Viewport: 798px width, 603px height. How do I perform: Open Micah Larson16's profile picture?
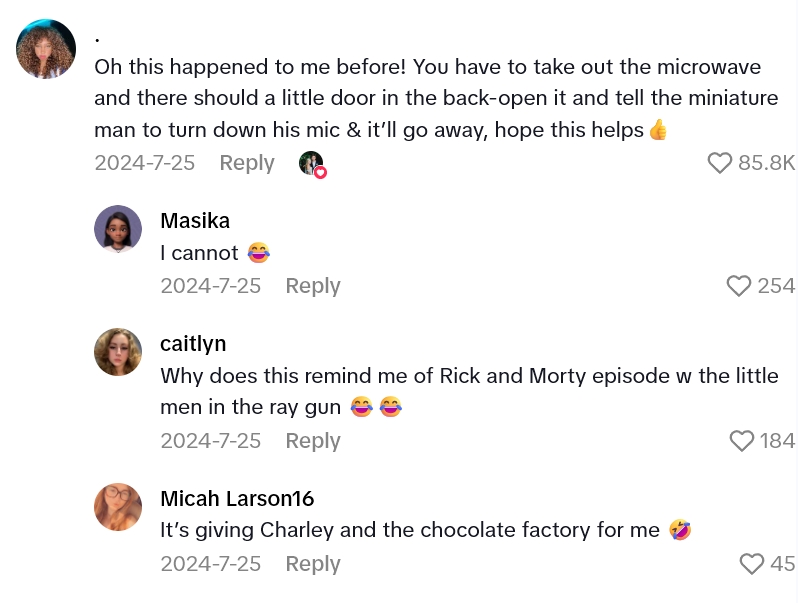pyautogui.click(x=118, y=507)
